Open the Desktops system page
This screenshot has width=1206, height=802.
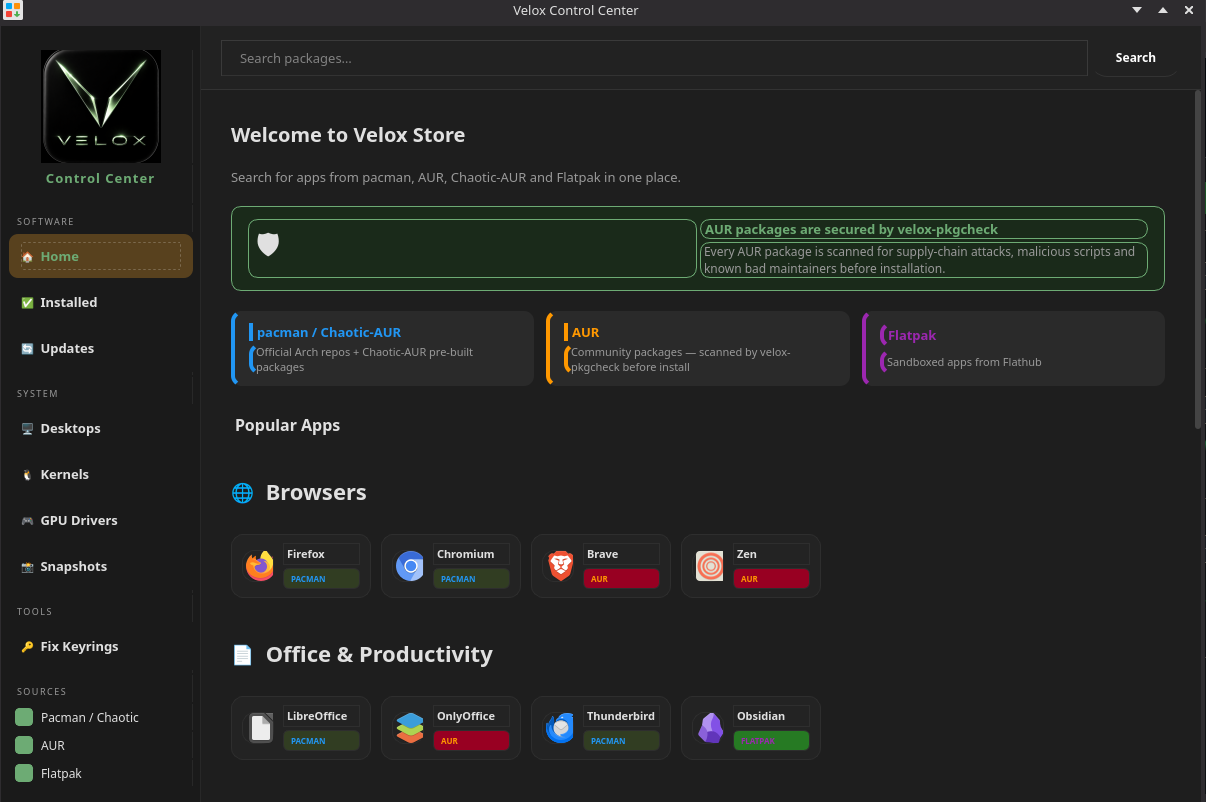click(101, 428)
